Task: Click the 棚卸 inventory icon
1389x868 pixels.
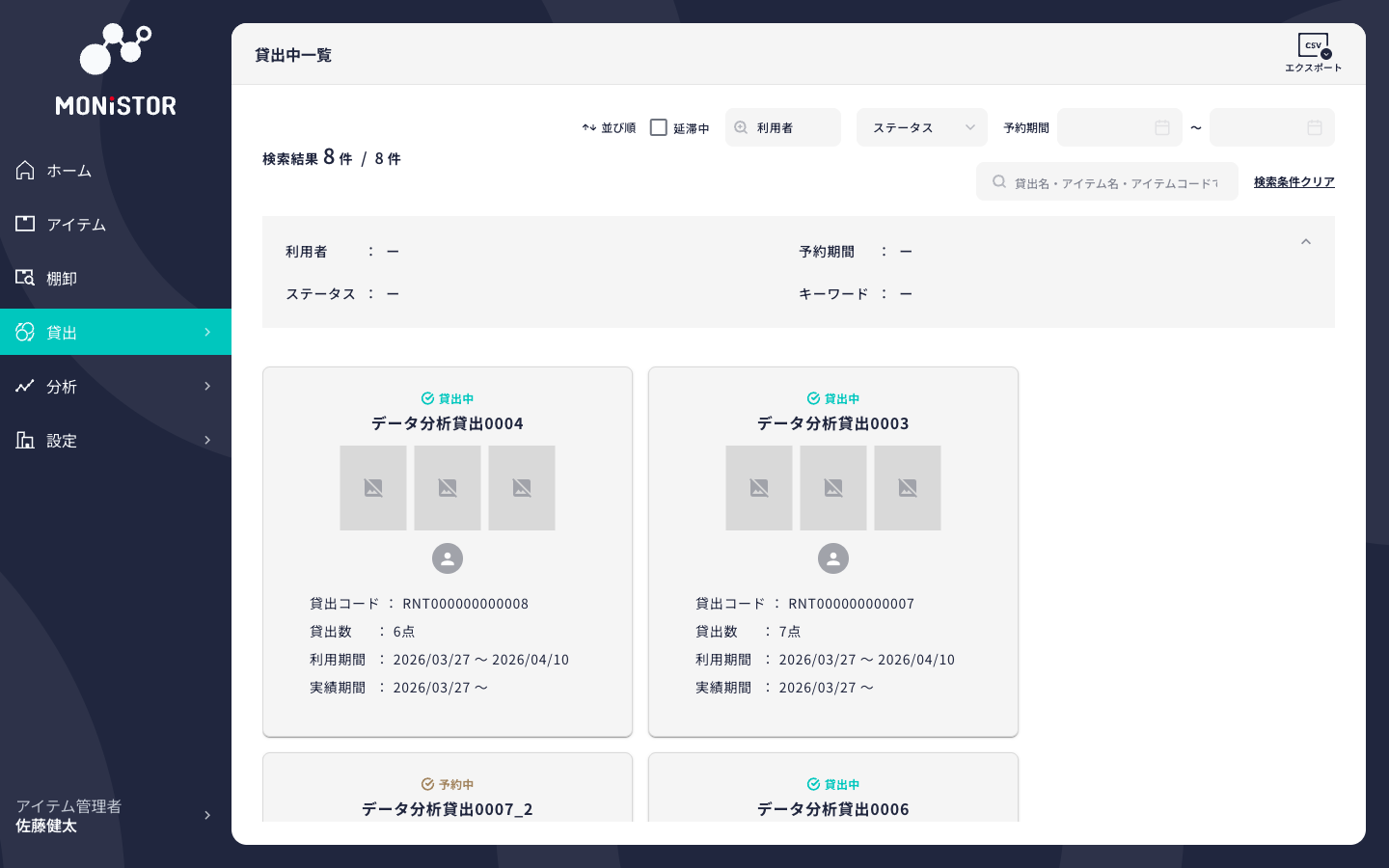Action: coord(24,278)
